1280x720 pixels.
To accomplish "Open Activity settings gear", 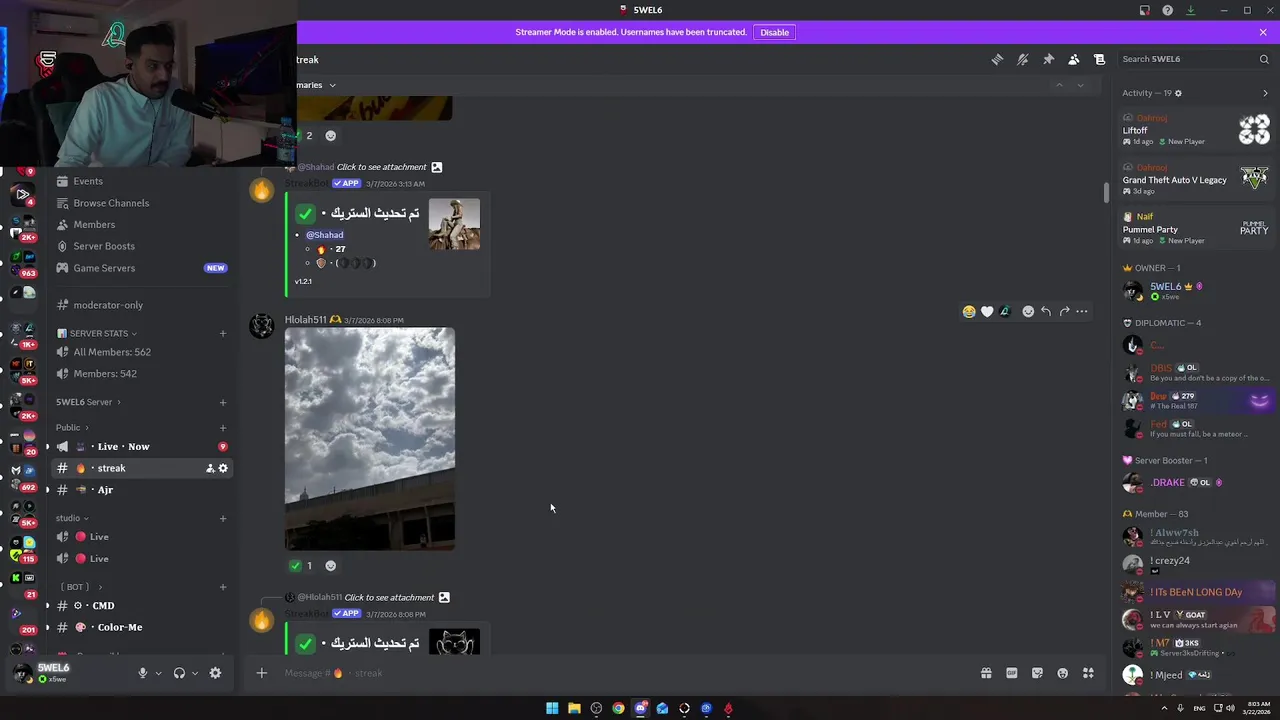I will click(1178, 93).
